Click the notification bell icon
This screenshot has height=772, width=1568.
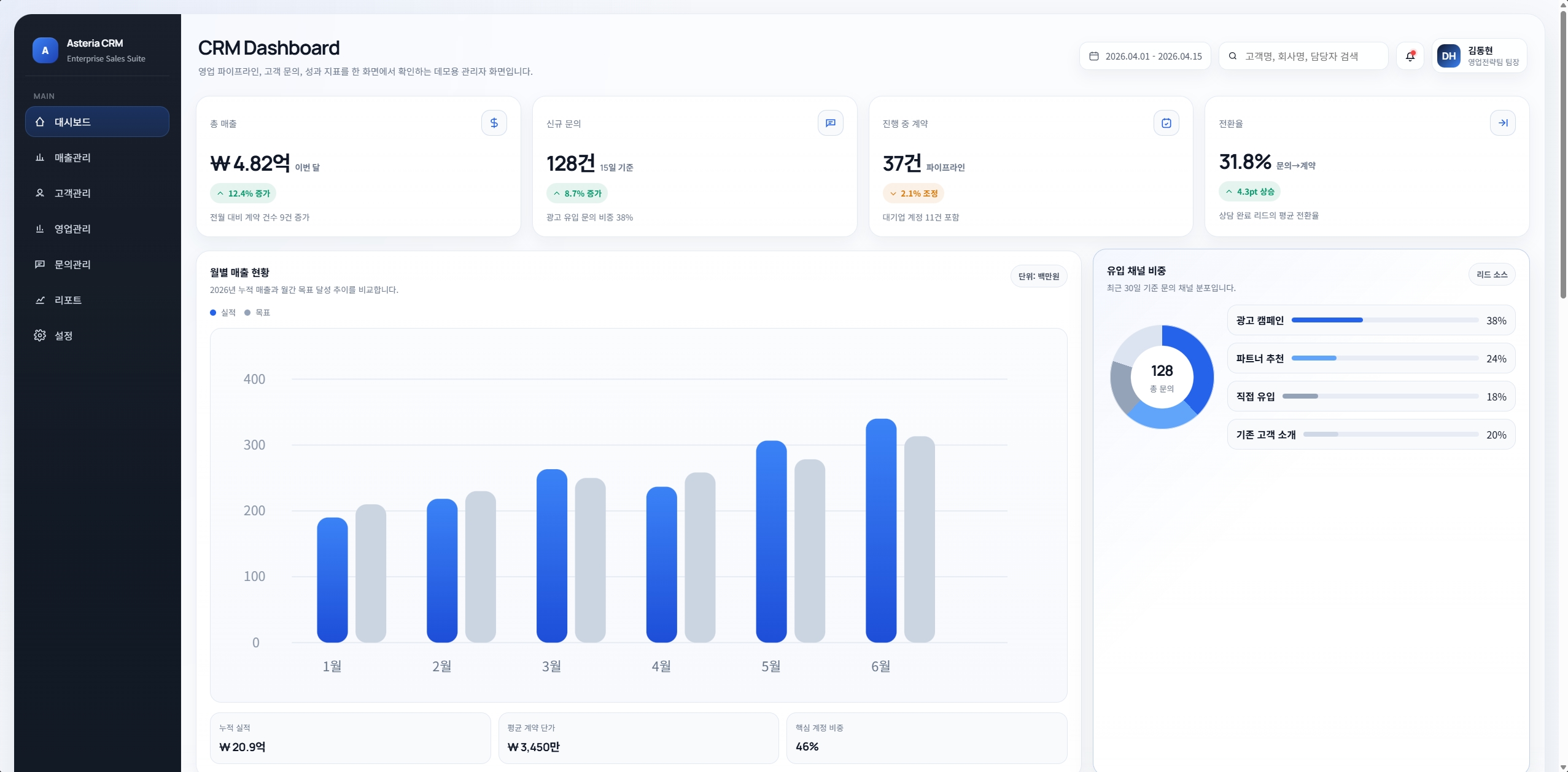click(x=1410, y=56)
